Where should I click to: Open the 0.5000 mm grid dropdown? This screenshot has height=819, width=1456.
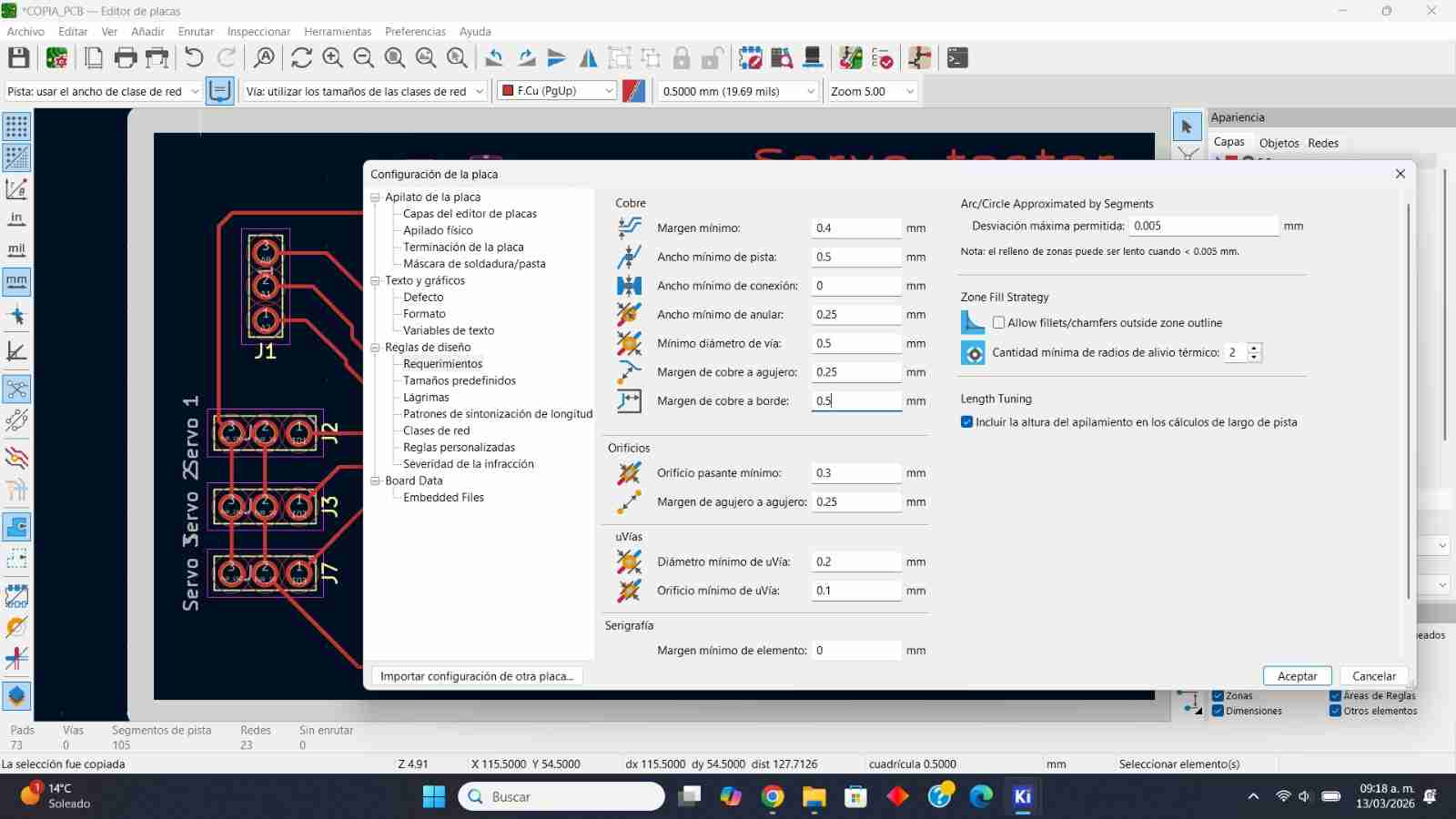738,91
